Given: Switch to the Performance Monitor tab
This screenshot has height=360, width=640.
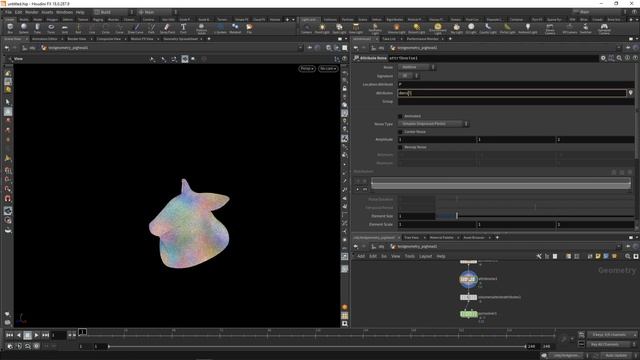Looking at the screenshot, I should click(422, 39).
